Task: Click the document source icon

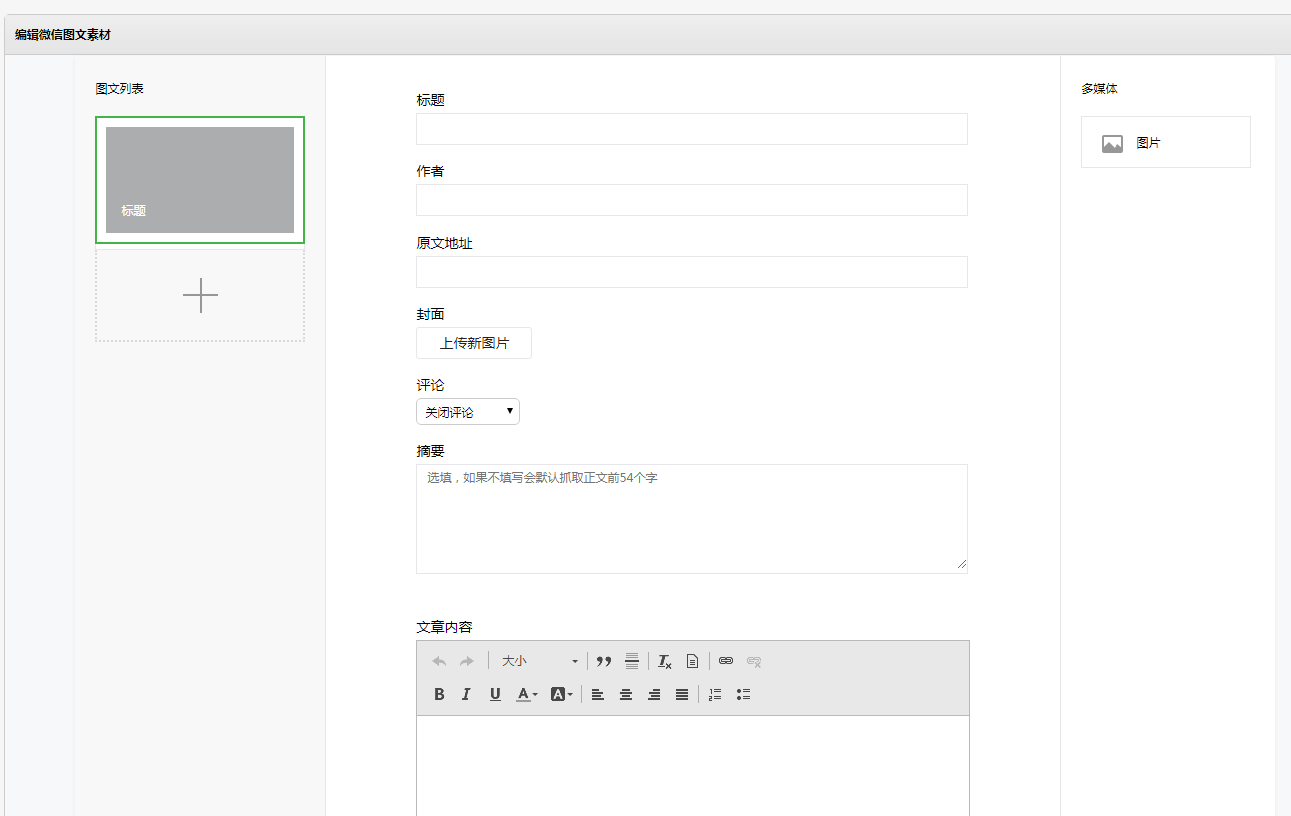Action: coord(692,661)
